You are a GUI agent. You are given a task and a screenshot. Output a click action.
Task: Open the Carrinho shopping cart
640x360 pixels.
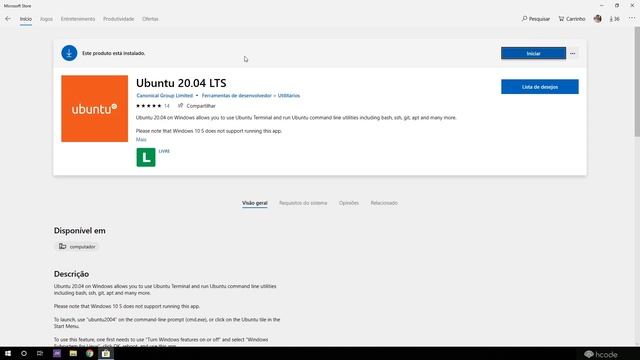572,19
